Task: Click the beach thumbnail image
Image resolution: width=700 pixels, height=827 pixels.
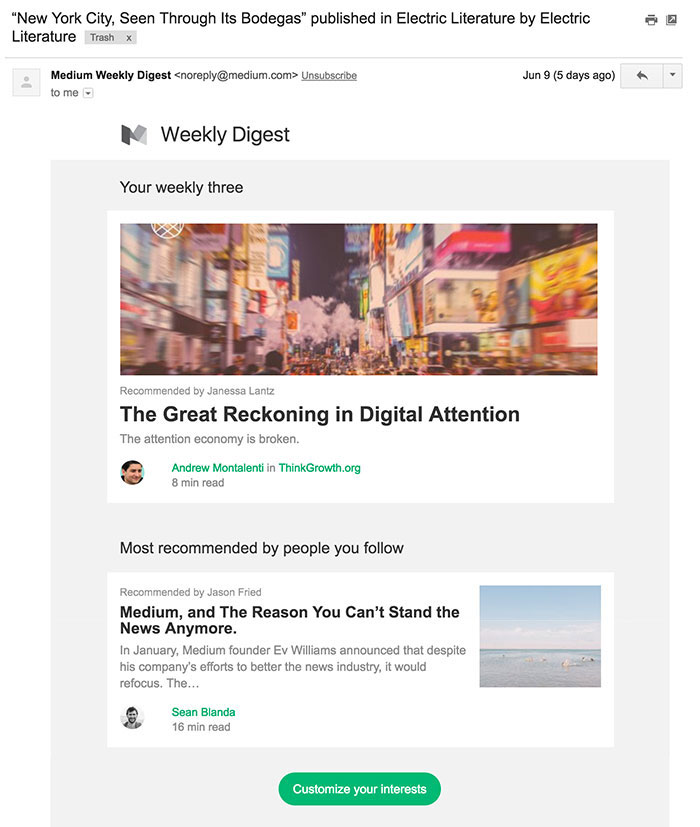Action: tap(540, 636)
